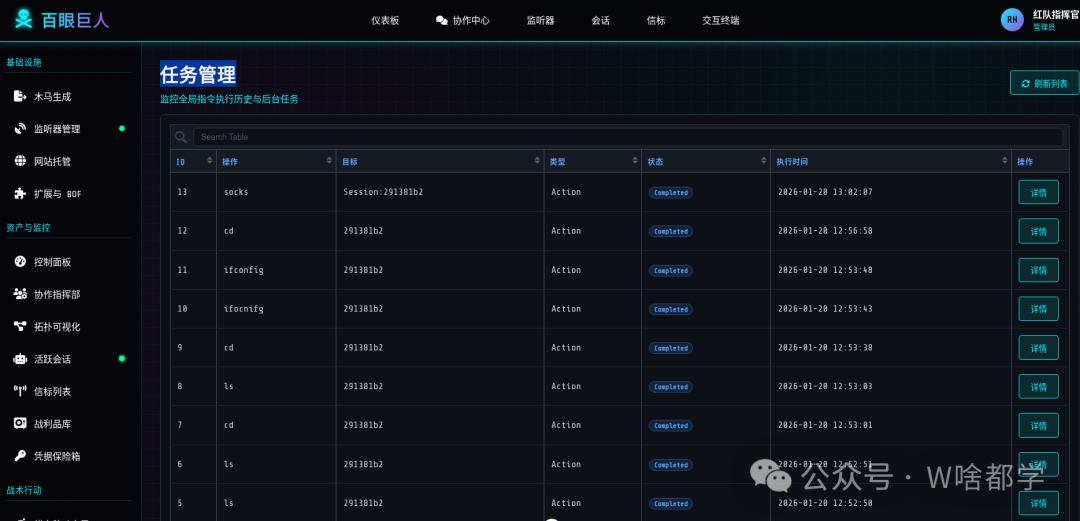Image resolution: width=1080 pixels, height=521 pixels.
Task: Click the 资产与监控 section label
Action: pyautogui.click(x=28, y=227)
